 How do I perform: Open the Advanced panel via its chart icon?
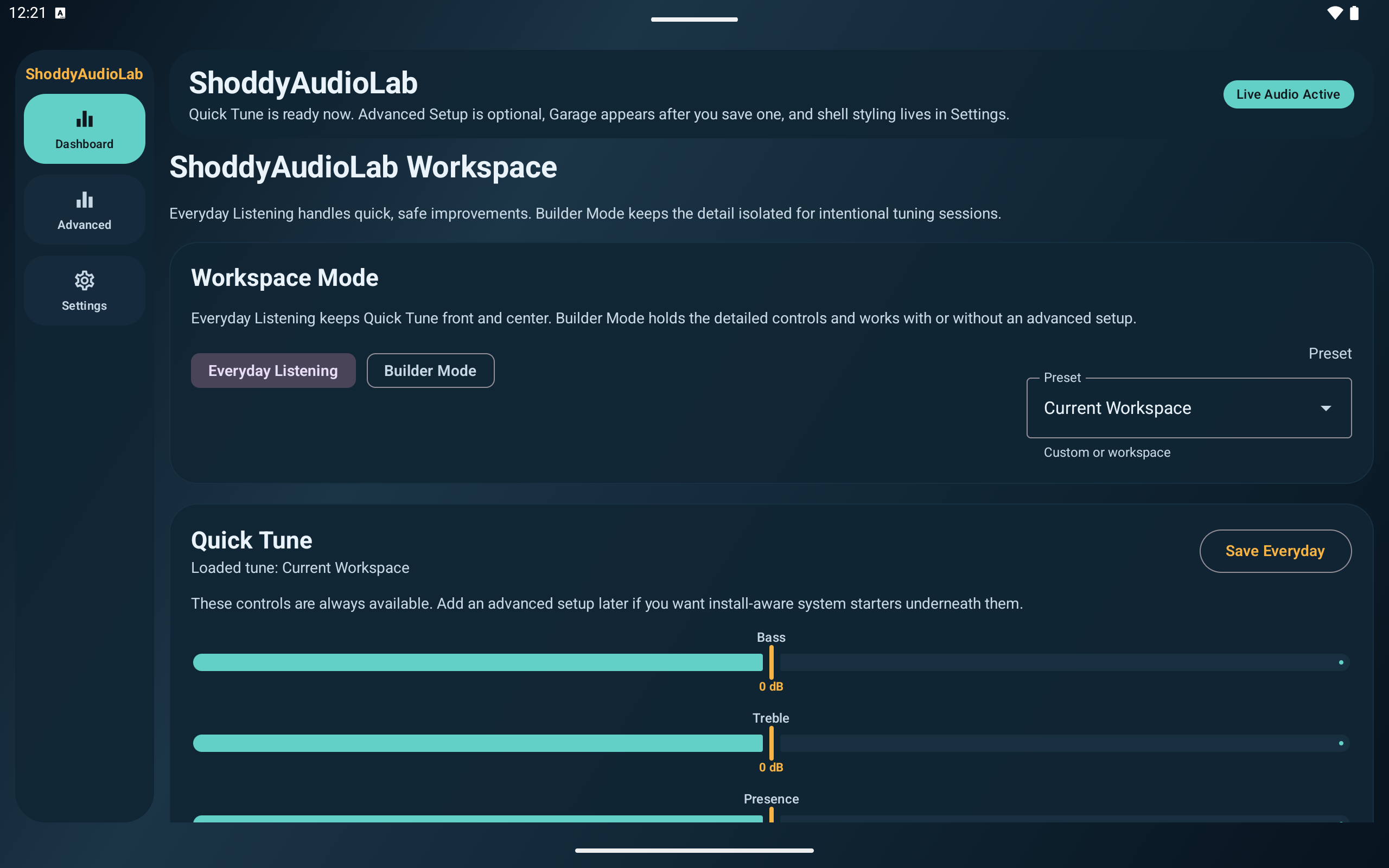pos(84,200)
